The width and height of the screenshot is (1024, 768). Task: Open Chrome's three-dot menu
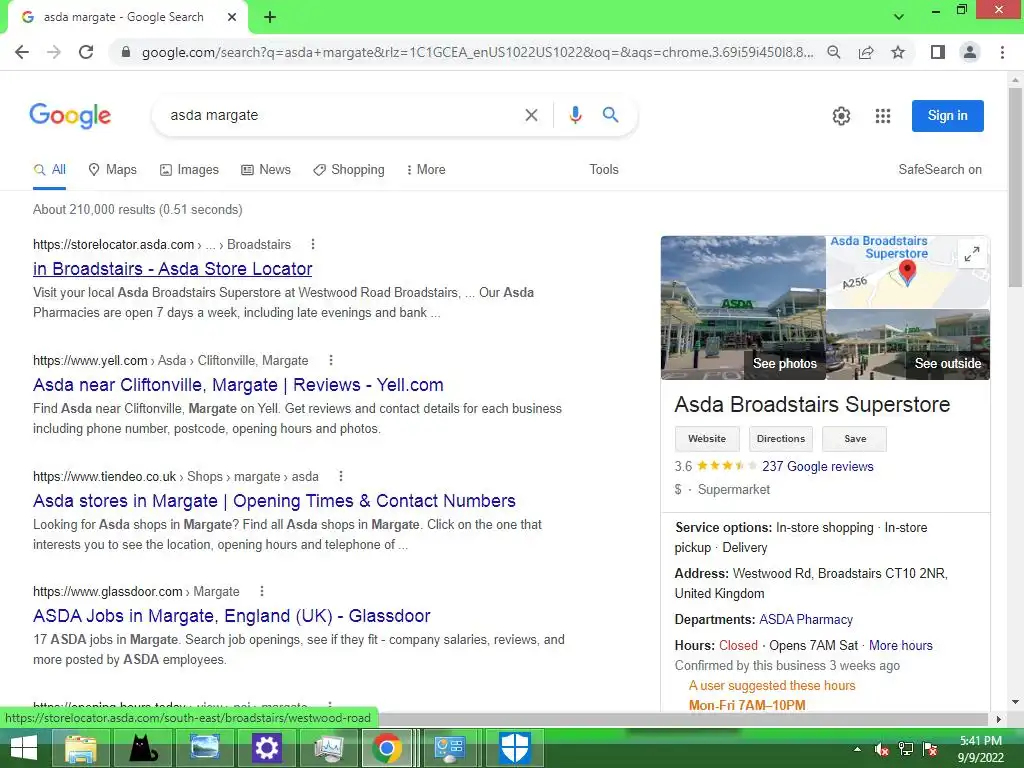pyautogui.click(x=1002, y=52)
